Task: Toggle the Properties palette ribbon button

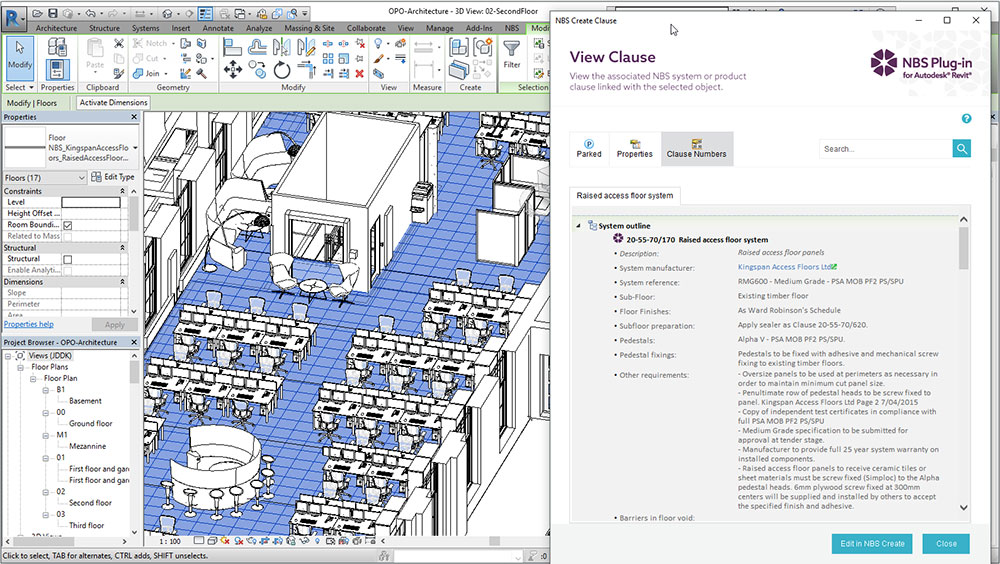Action: coord(57,69)
